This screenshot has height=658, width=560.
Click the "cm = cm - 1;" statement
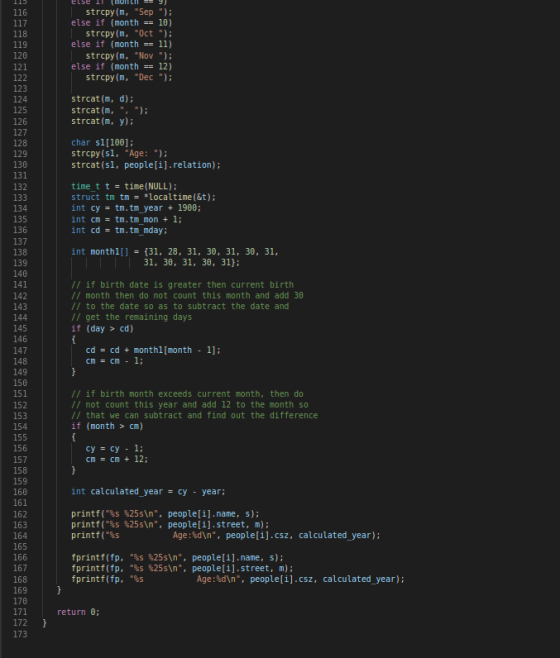coord(114,361)
